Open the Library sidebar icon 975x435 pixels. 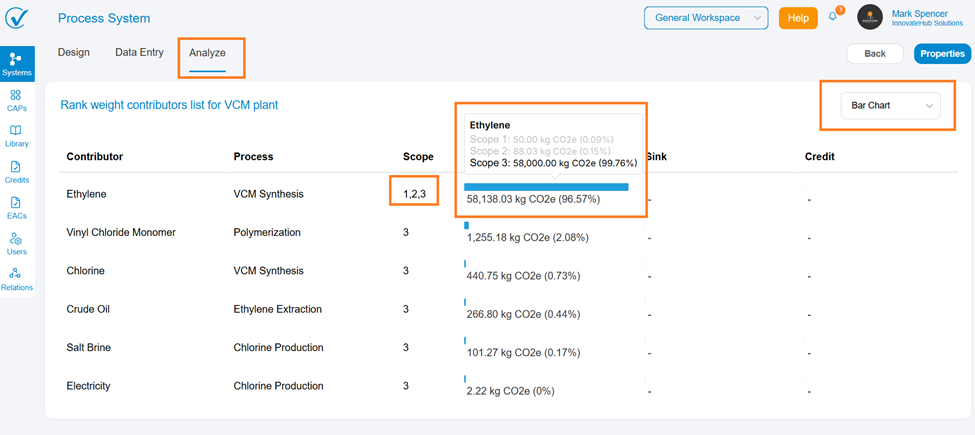tap(16, 136)
